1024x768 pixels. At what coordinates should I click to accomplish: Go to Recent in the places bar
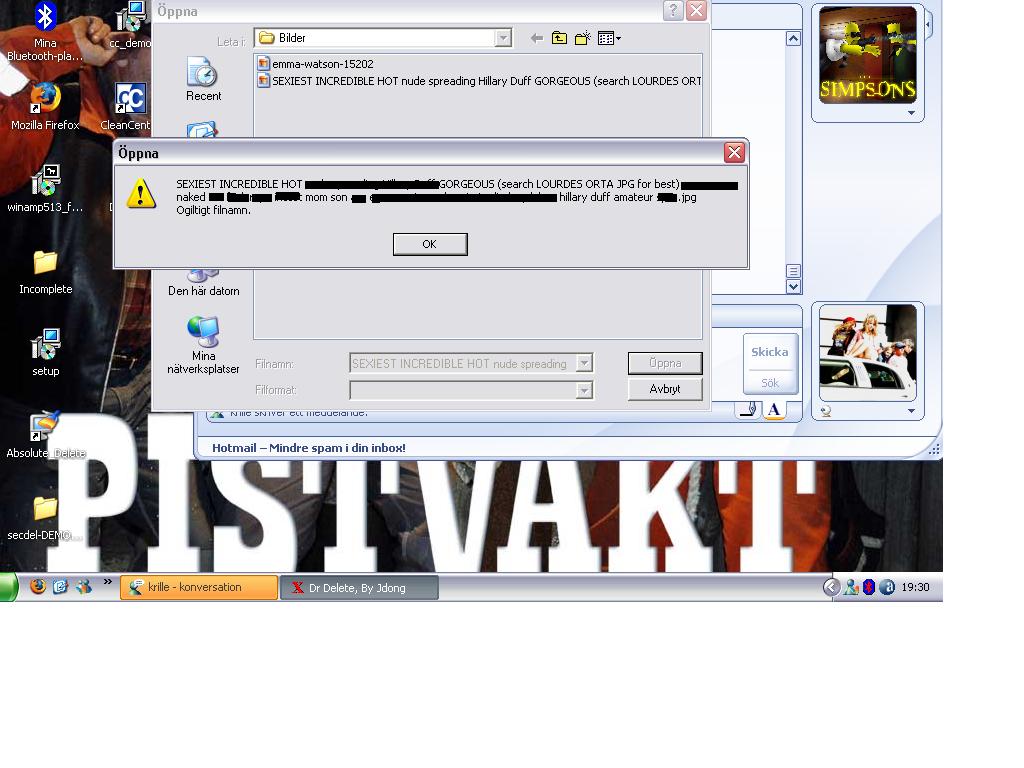pos(203,80)
